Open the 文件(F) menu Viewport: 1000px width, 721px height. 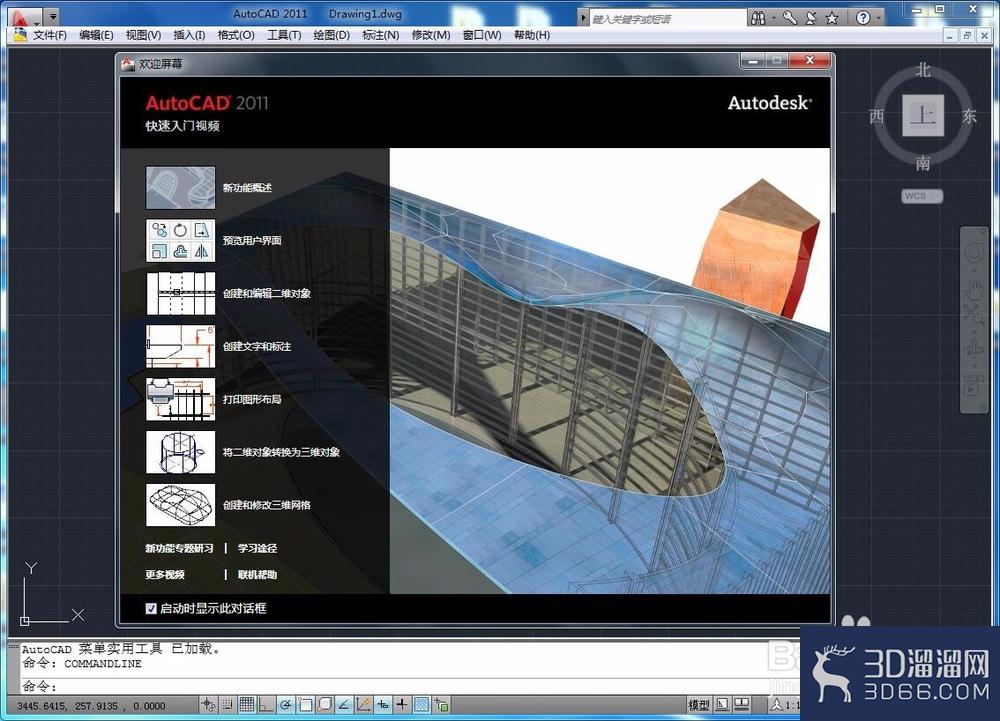[50, 35]
